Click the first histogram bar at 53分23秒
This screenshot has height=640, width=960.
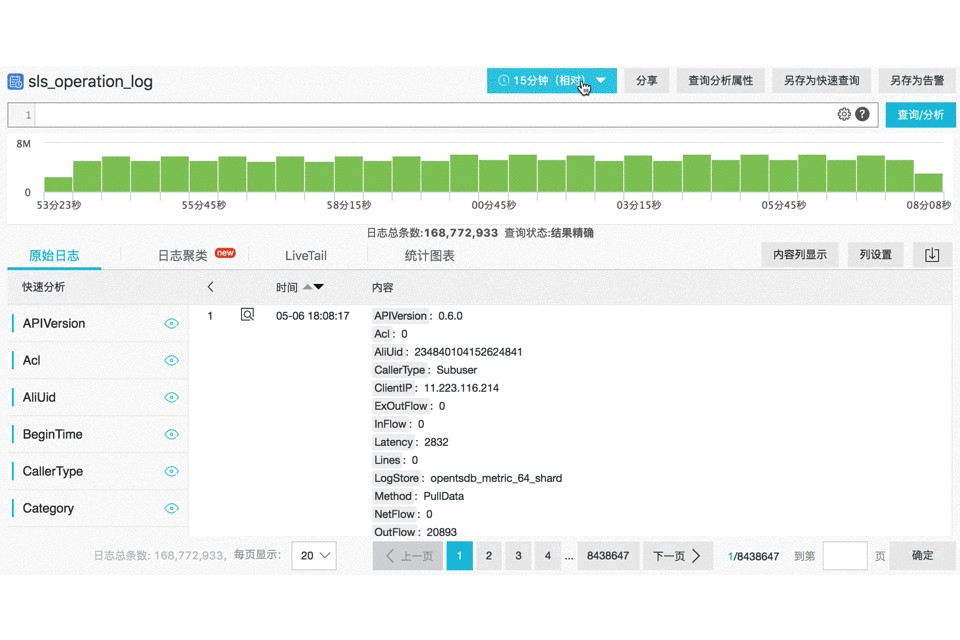coord(58,184)
